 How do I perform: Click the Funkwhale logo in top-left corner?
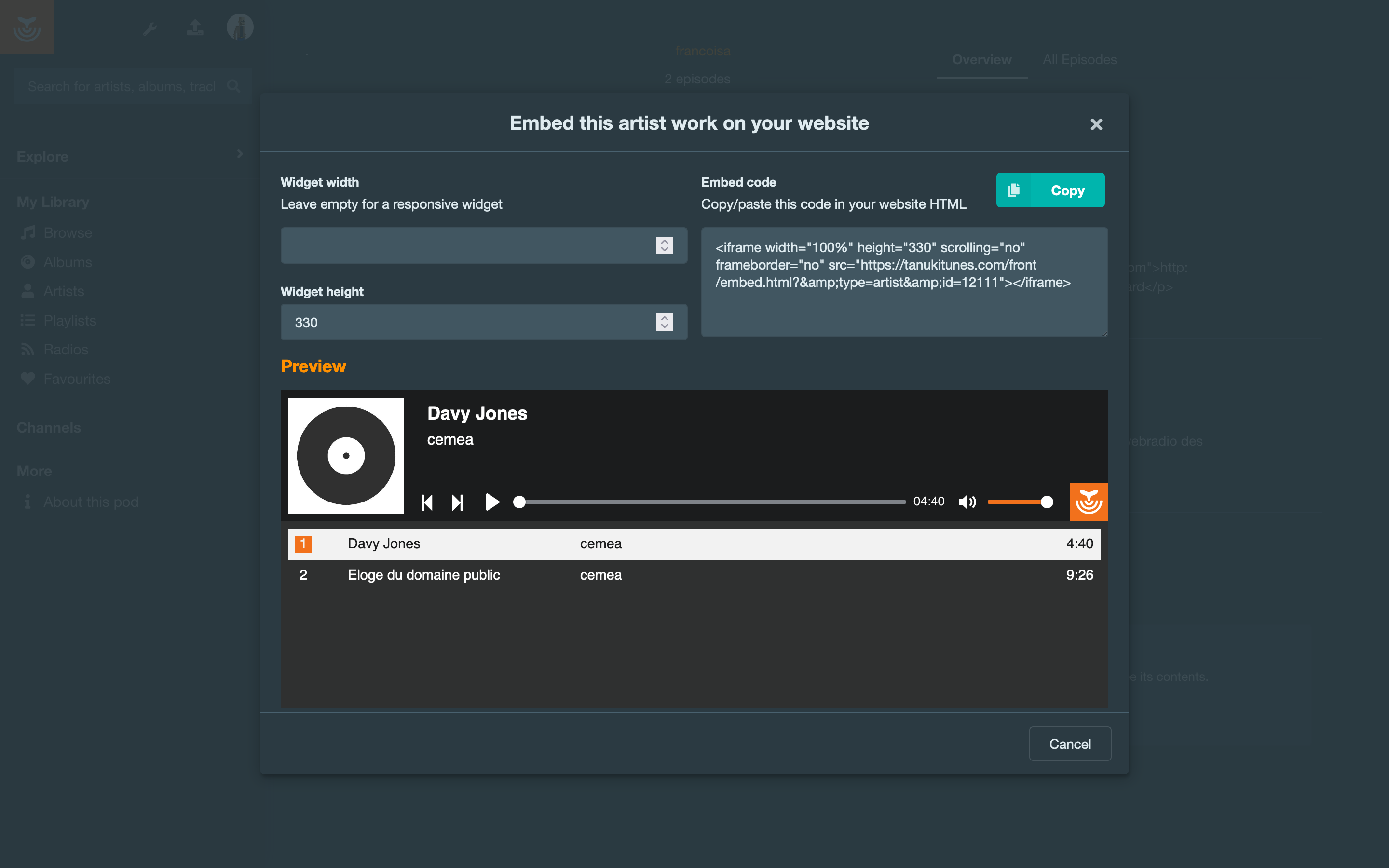27,27
